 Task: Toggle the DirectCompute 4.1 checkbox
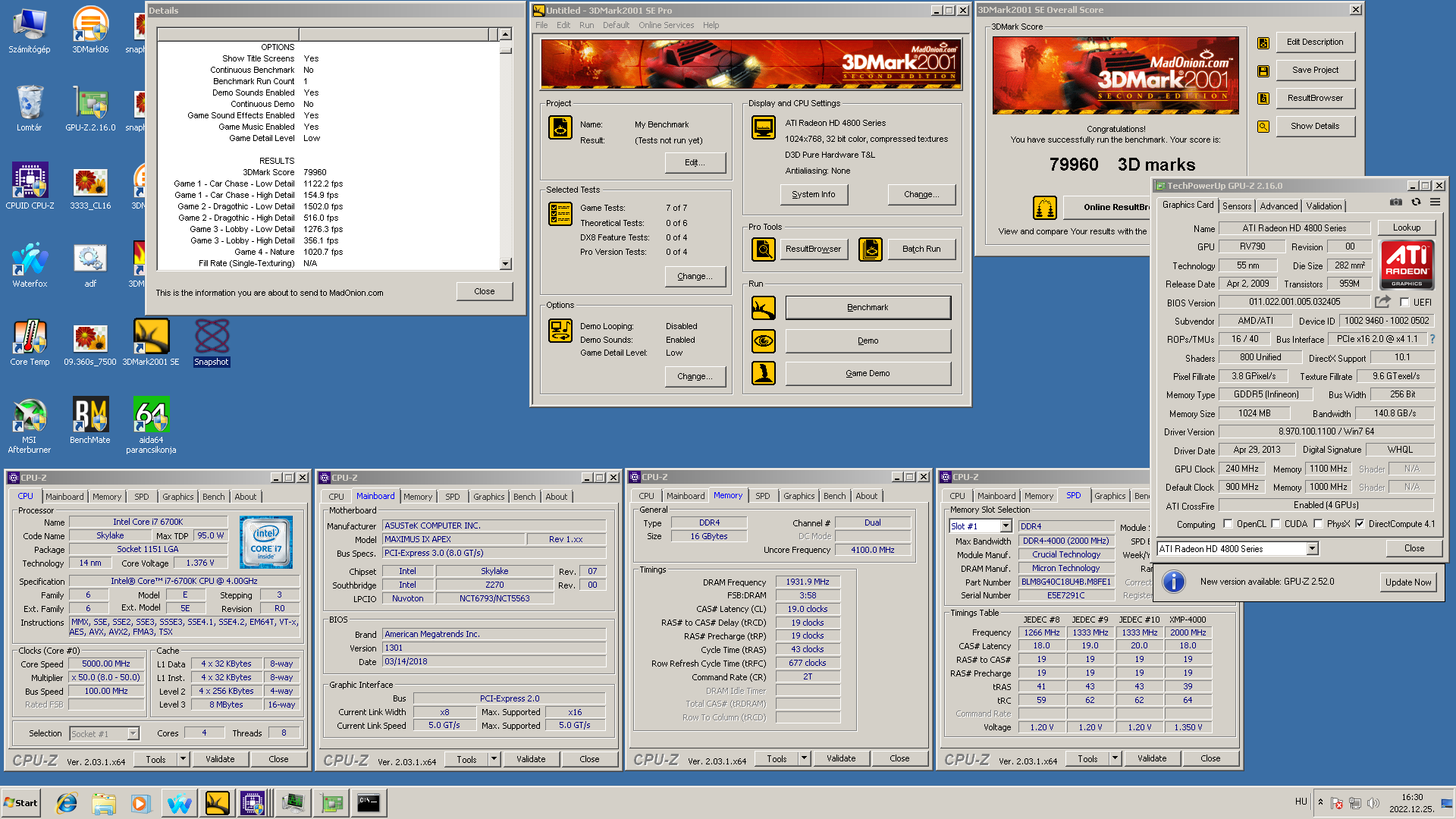tap(1360, 524)
